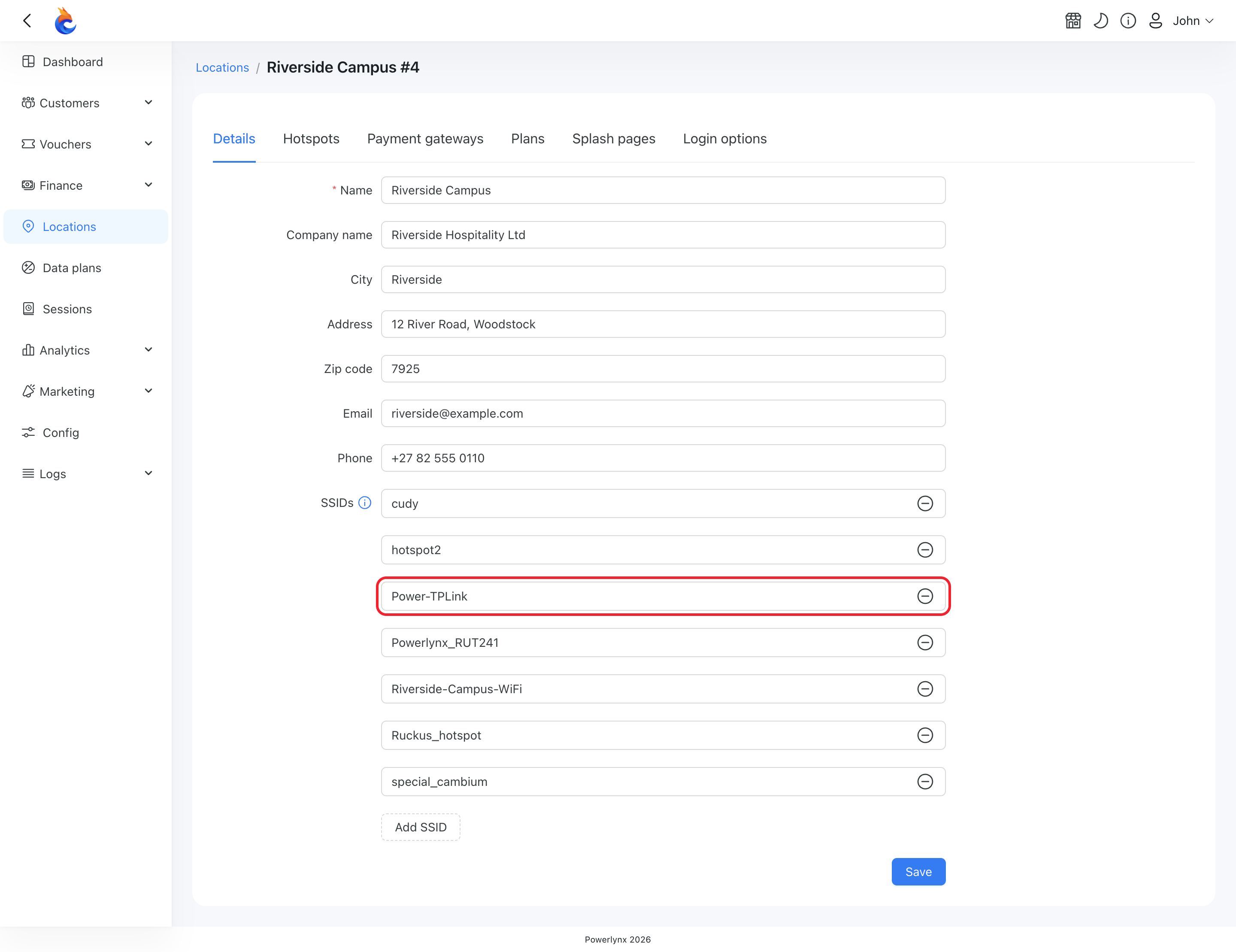Switch to the Hotspots tab
Image resolution: width=1236 pixels, height=952 pixels.
click(311, 139)
